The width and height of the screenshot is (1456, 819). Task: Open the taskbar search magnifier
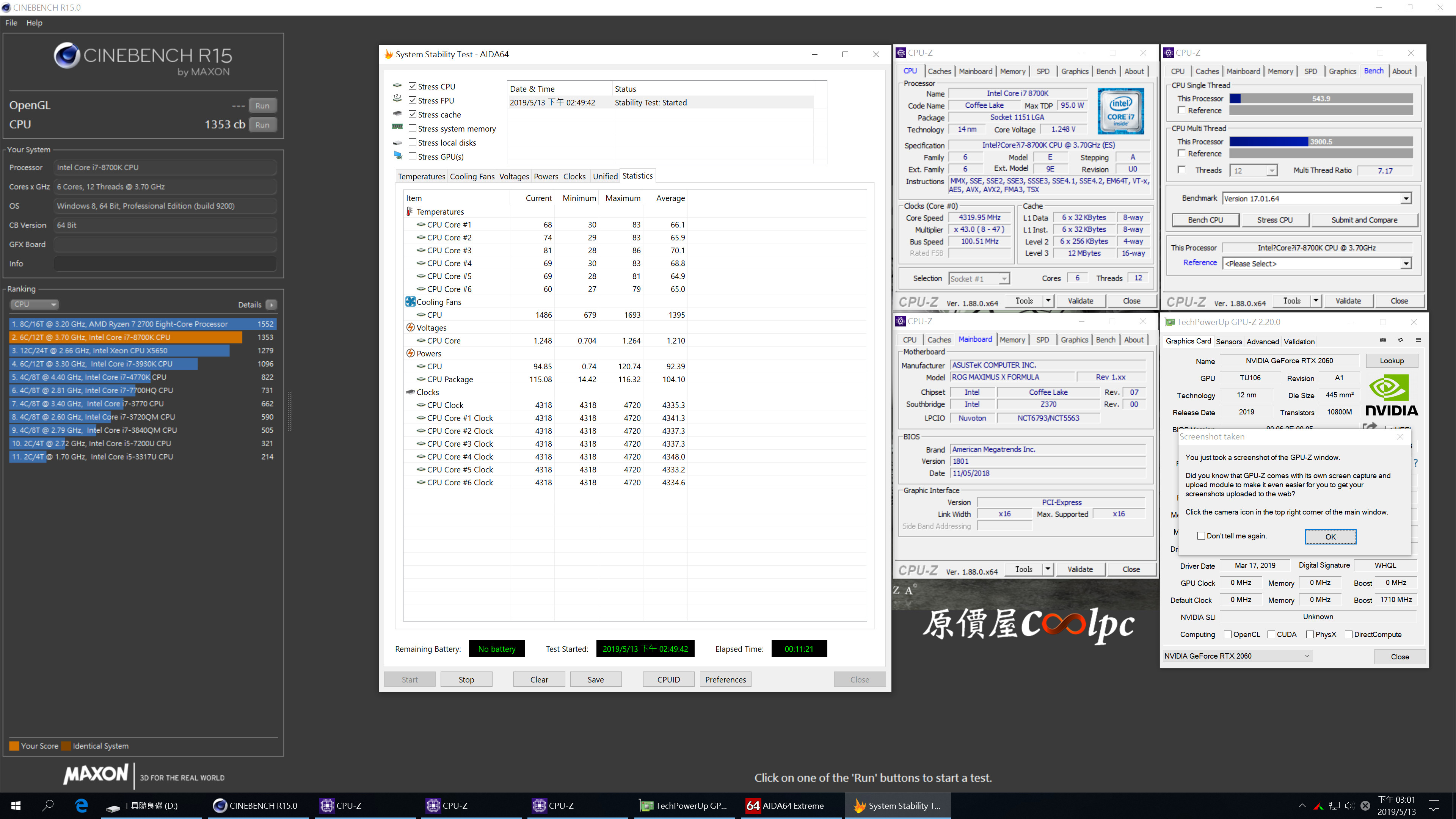click(x=48, y=805)
